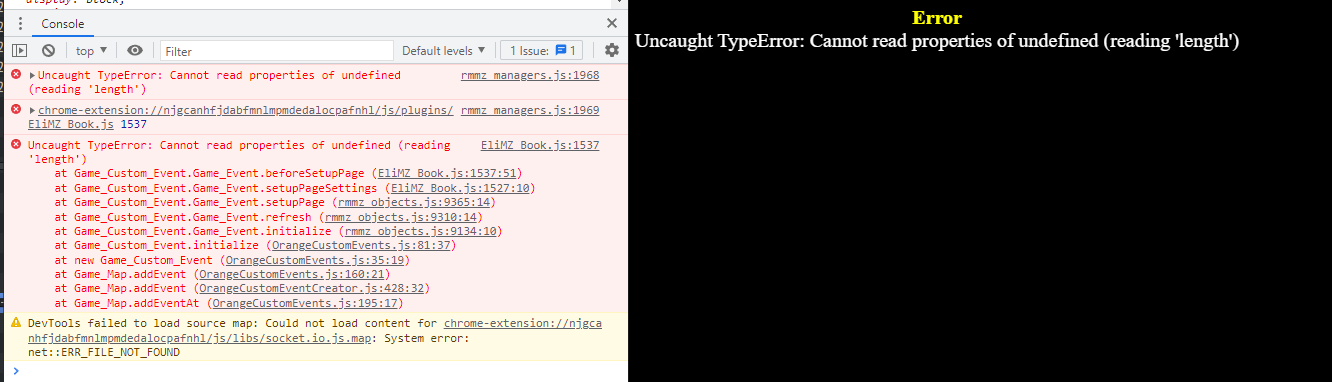Toggle the console sidebar panel icon
Viewport: 1332px width, 382px height.
point(20,50)
